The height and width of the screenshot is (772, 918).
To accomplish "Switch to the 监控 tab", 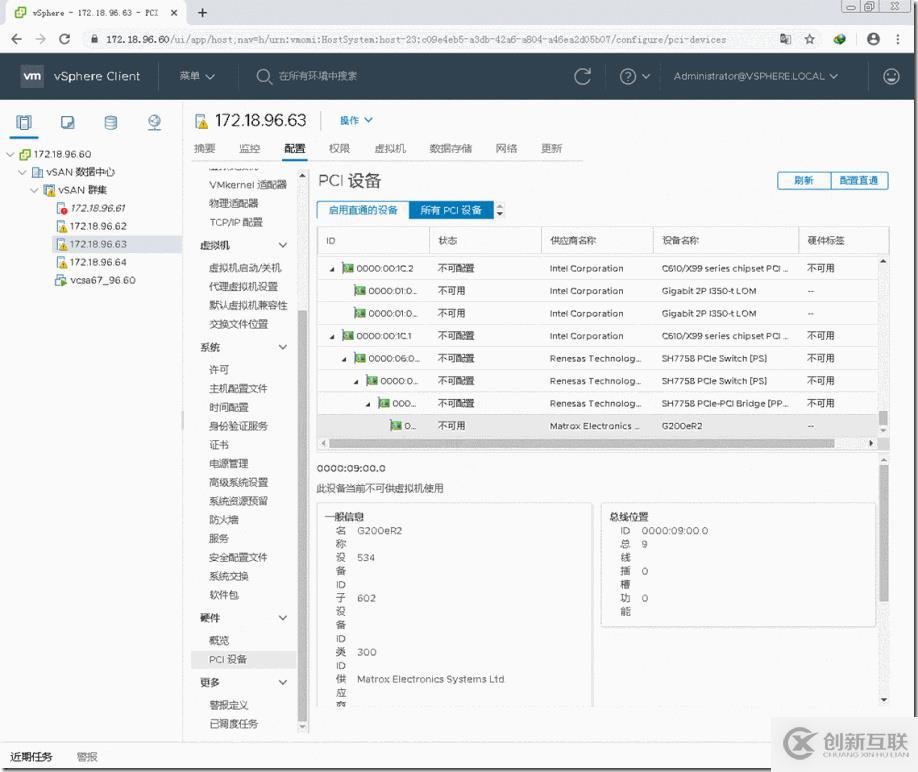I will click(249, 148).
